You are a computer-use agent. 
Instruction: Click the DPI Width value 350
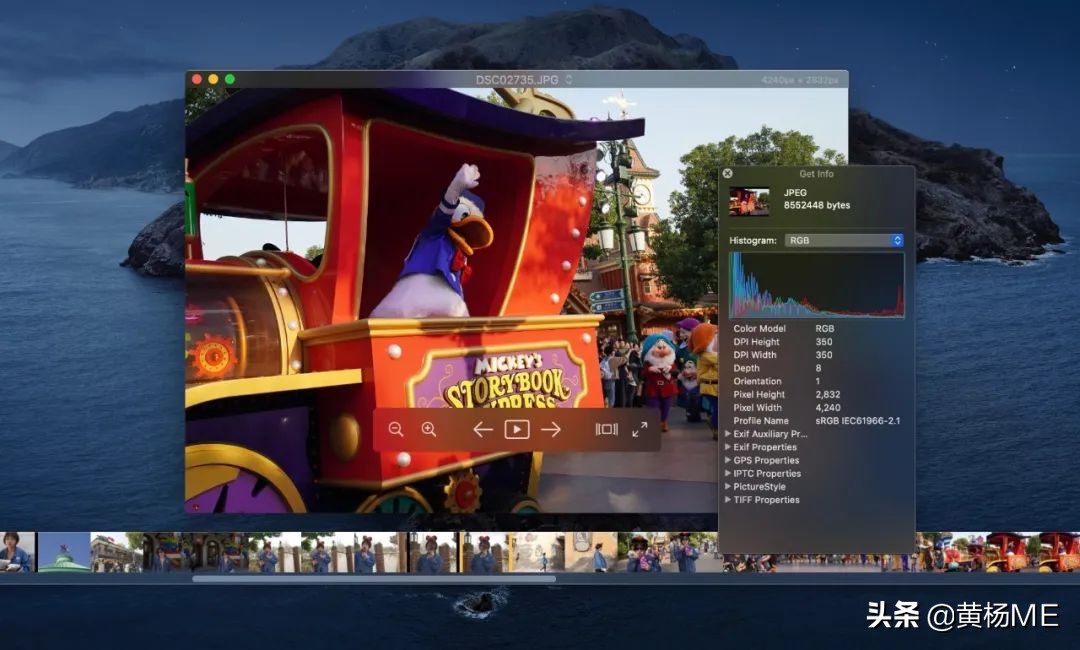(x=824, y=355)
